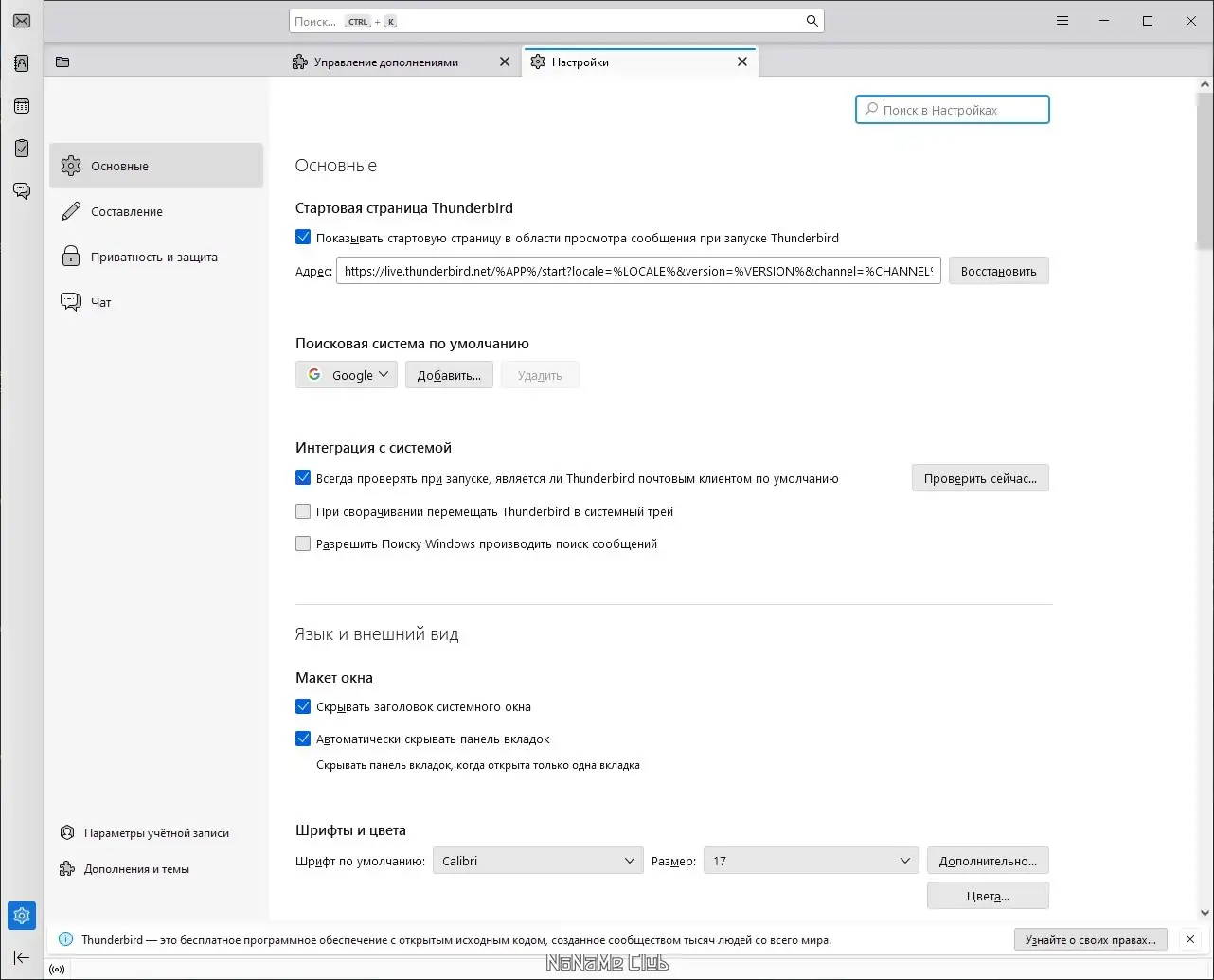1214x980 pixels.
Task: Click the «Удалить» search engine button
Action: pos(540,375)
